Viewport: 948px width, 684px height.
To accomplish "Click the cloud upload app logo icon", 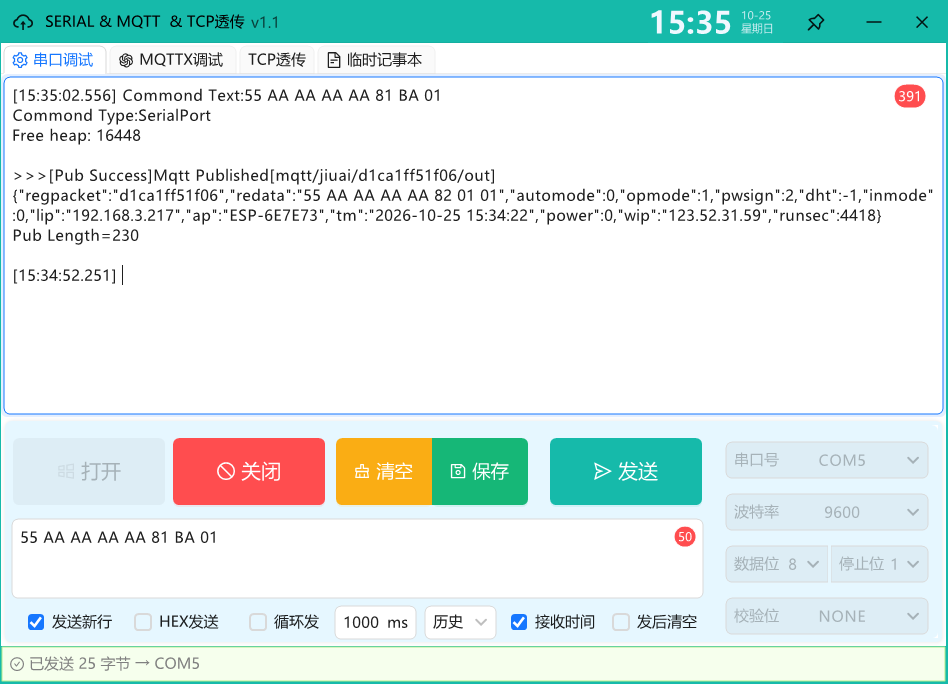I will [23, 22].
